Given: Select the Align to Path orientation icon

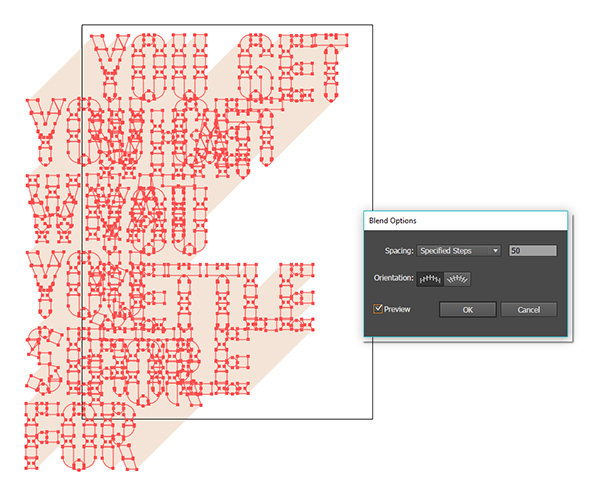Looking at the screenshot, I should pyautogui.click(x=458, y=280).
